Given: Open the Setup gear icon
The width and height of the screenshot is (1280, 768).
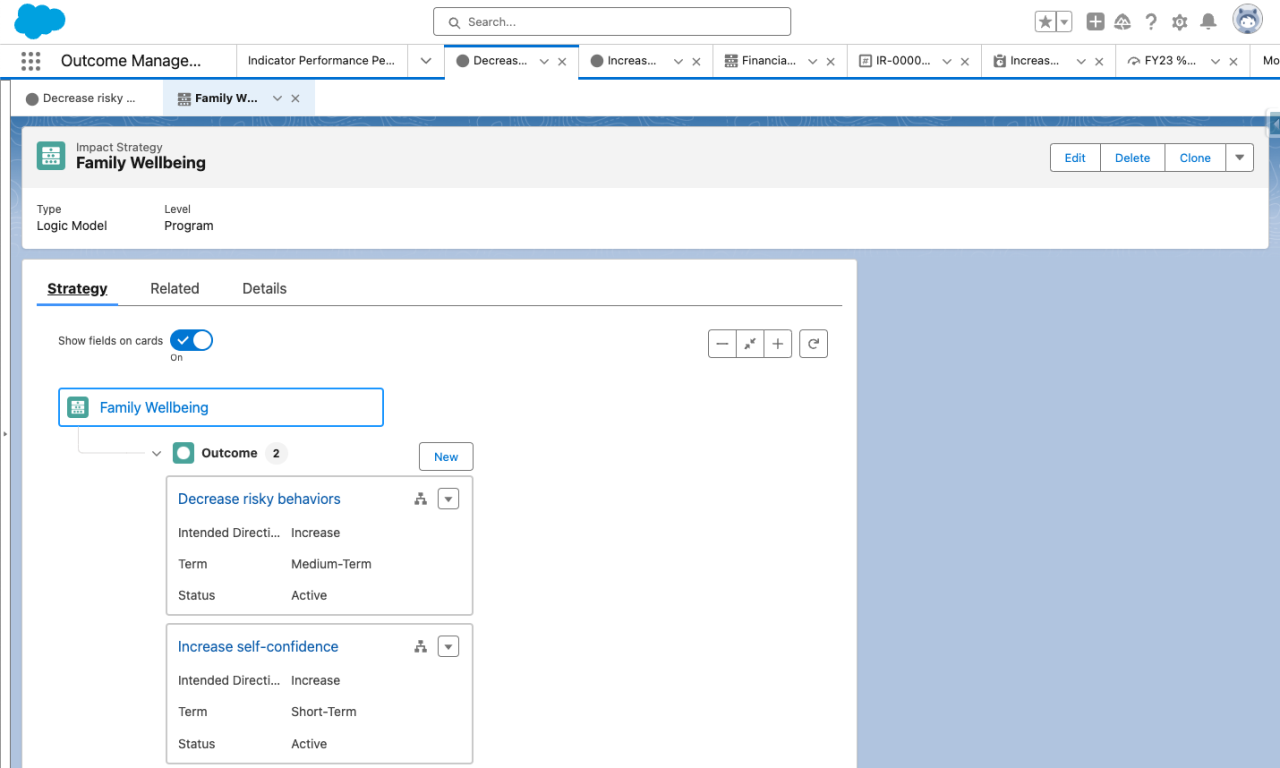Looking at the screenshot, I should click(x=1180, y=22).
